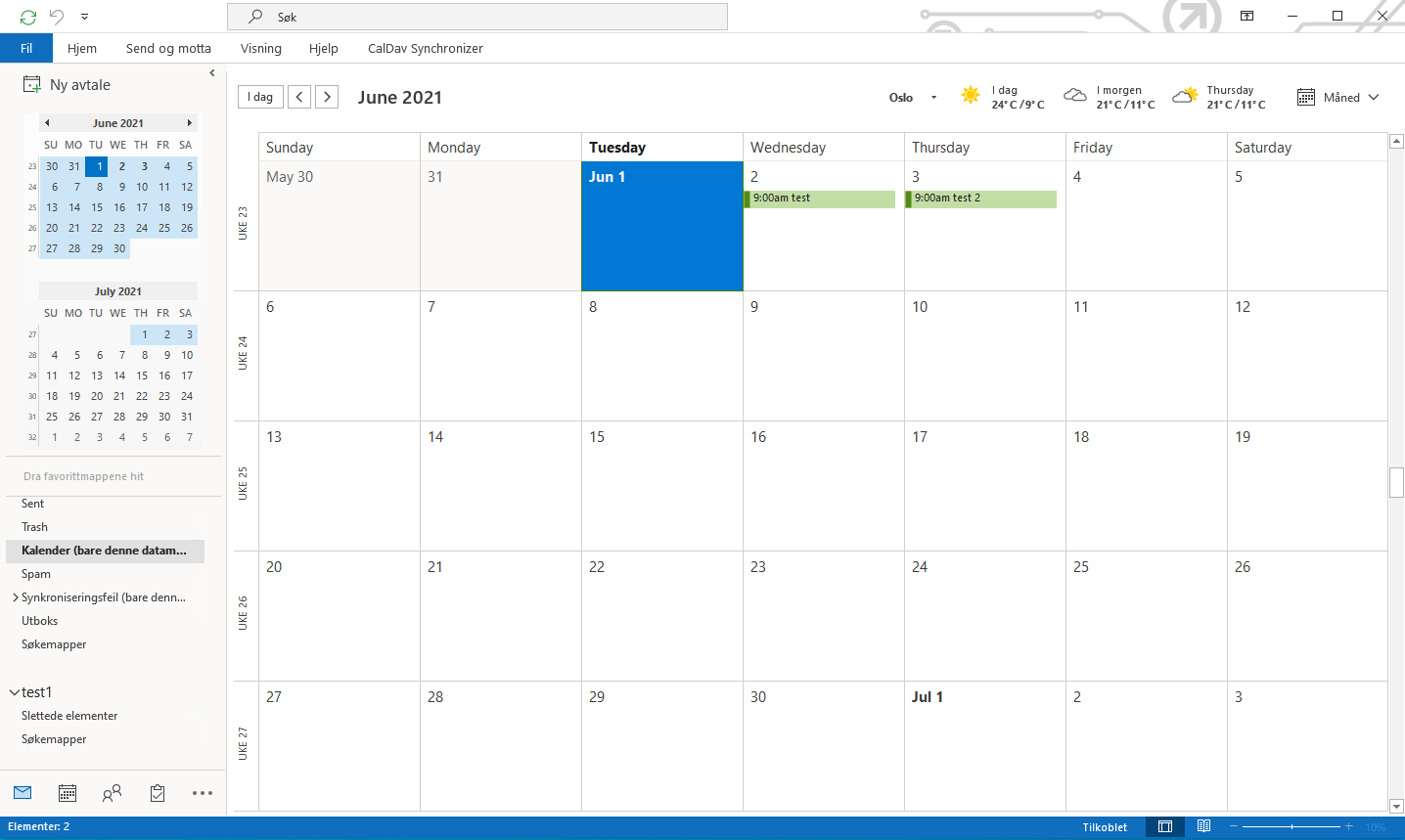The image size is (1405, 840).
Task: Create a new appointment with Ny avtale
Action: (67, 85)
